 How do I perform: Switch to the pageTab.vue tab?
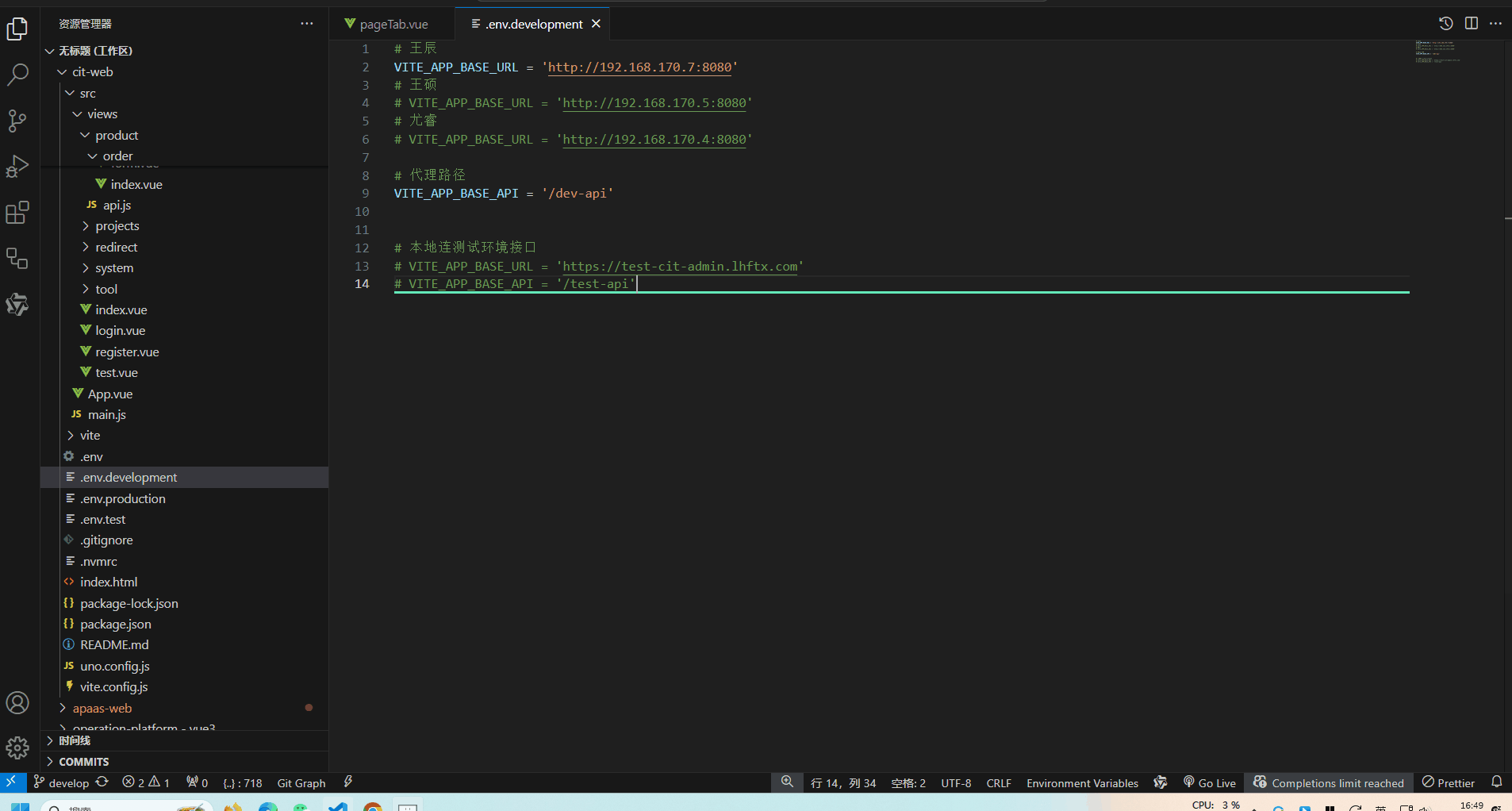[393, 25]
